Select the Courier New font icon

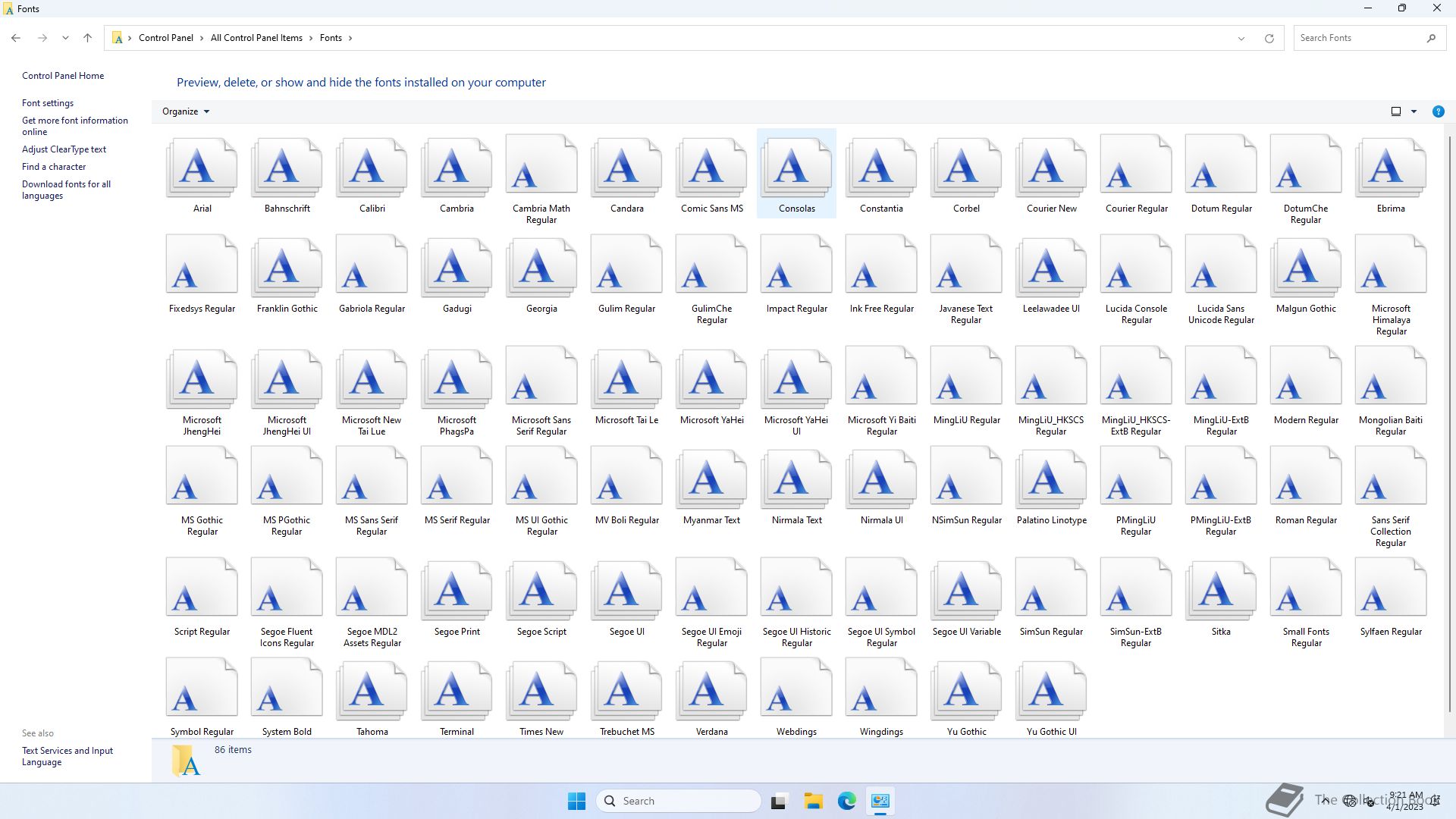coord(1051,166)
